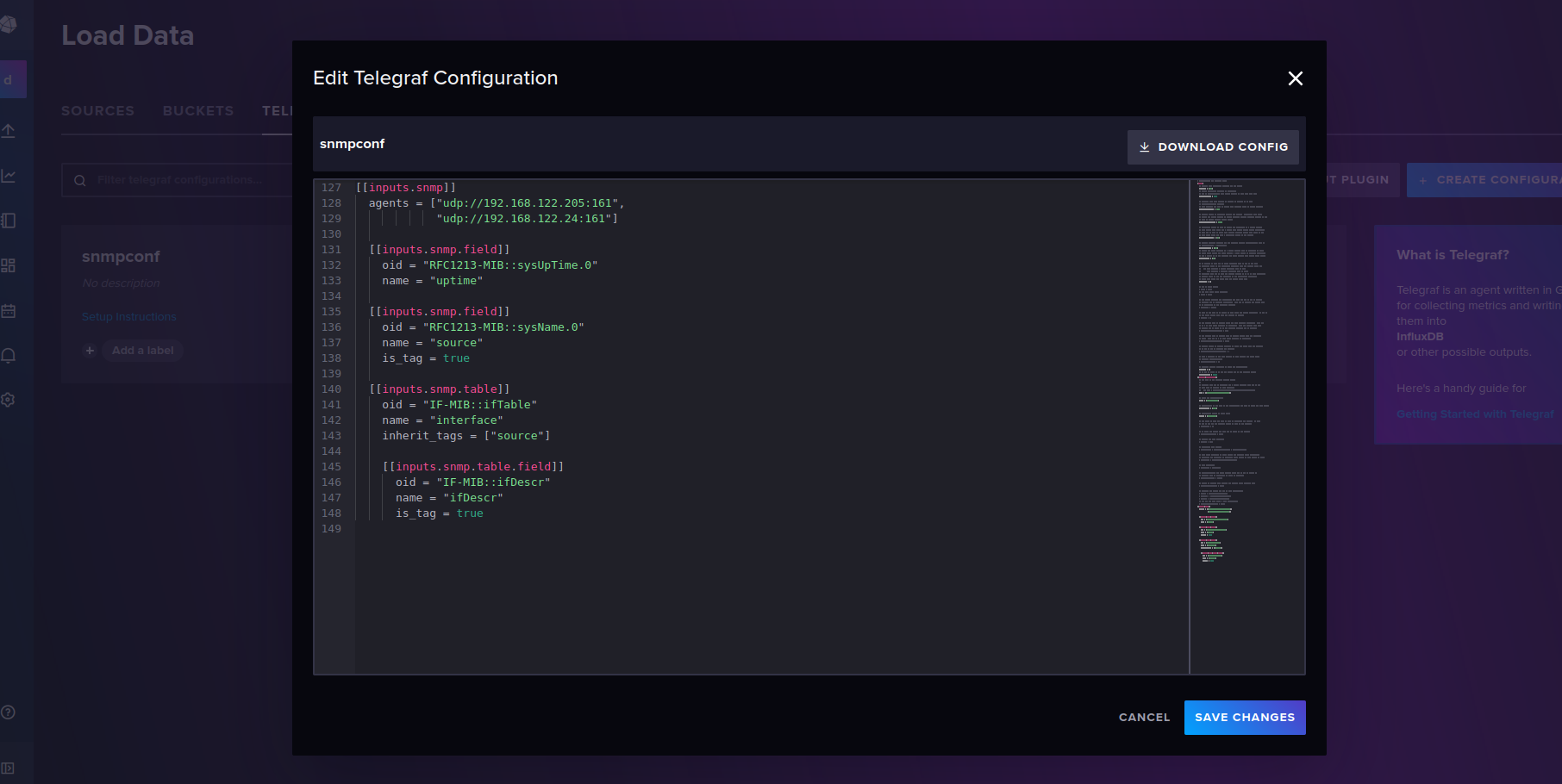Viewport: 1562px width, 784px height.
Task: Click the first '[[inputs.snmp.field]]' header on line 131
Action: tap(440, 250)
